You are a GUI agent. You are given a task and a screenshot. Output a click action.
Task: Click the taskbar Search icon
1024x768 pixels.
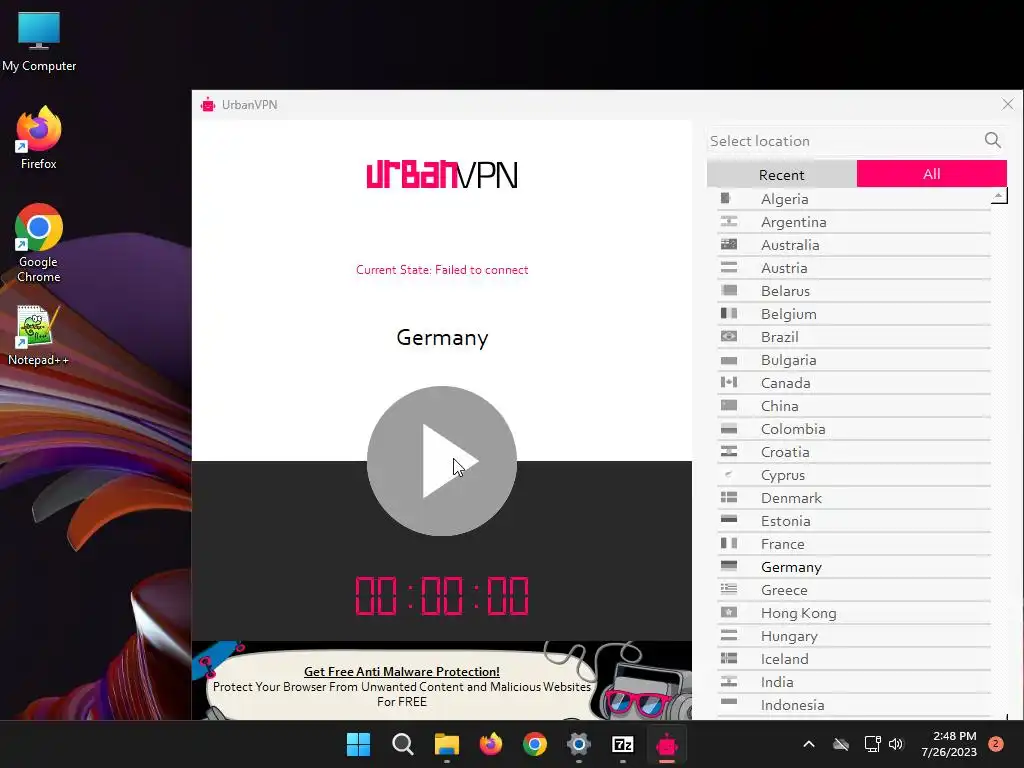(x=402, y=744)
